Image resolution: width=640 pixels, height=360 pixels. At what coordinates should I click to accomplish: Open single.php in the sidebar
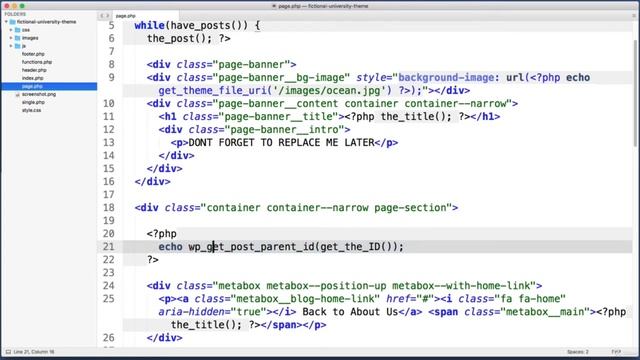coord(33,102)
